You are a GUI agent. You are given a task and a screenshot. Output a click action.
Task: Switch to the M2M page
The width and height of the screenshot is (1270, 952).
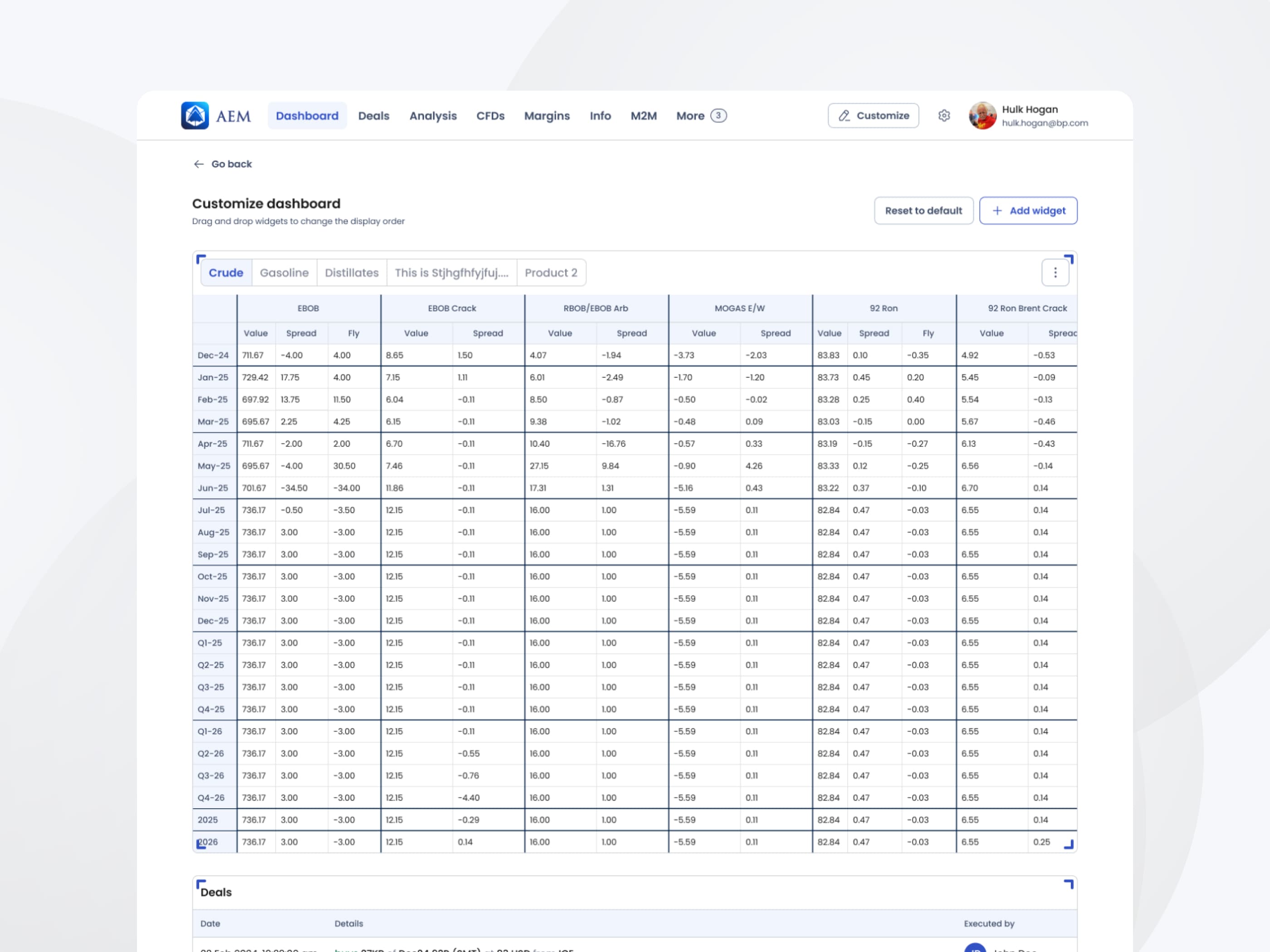click(x=643, y=115)
